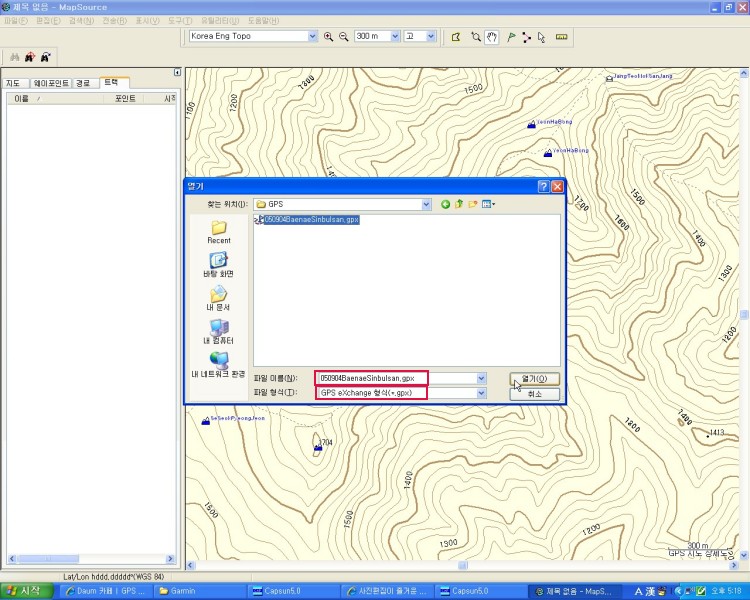The image size is (750, 600).
Task: Switch to Garmin folder taskbar item
Action: (x=200, y=591)
